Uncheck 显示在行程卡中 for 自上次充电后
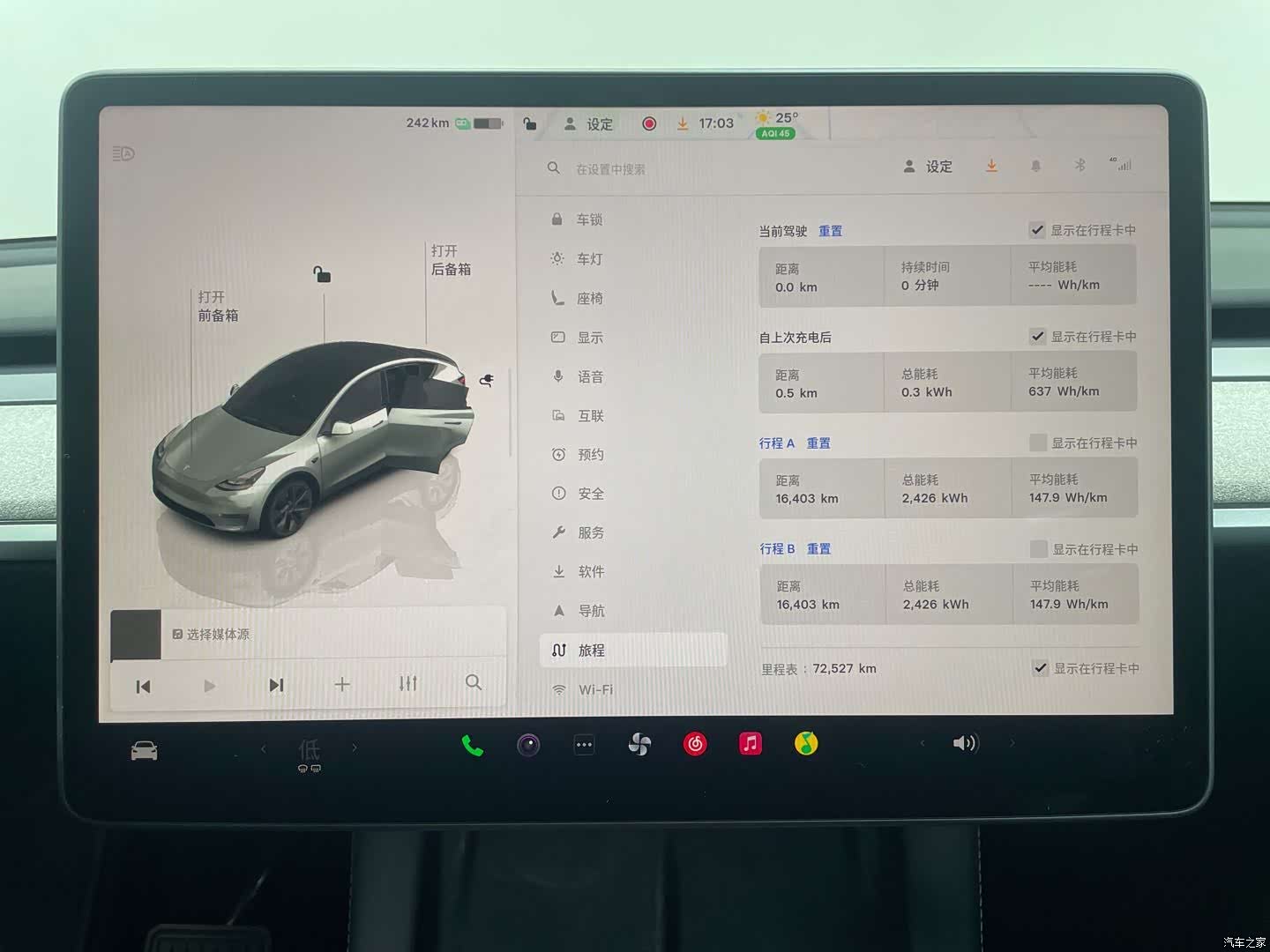 click(x=1038, y=336)
